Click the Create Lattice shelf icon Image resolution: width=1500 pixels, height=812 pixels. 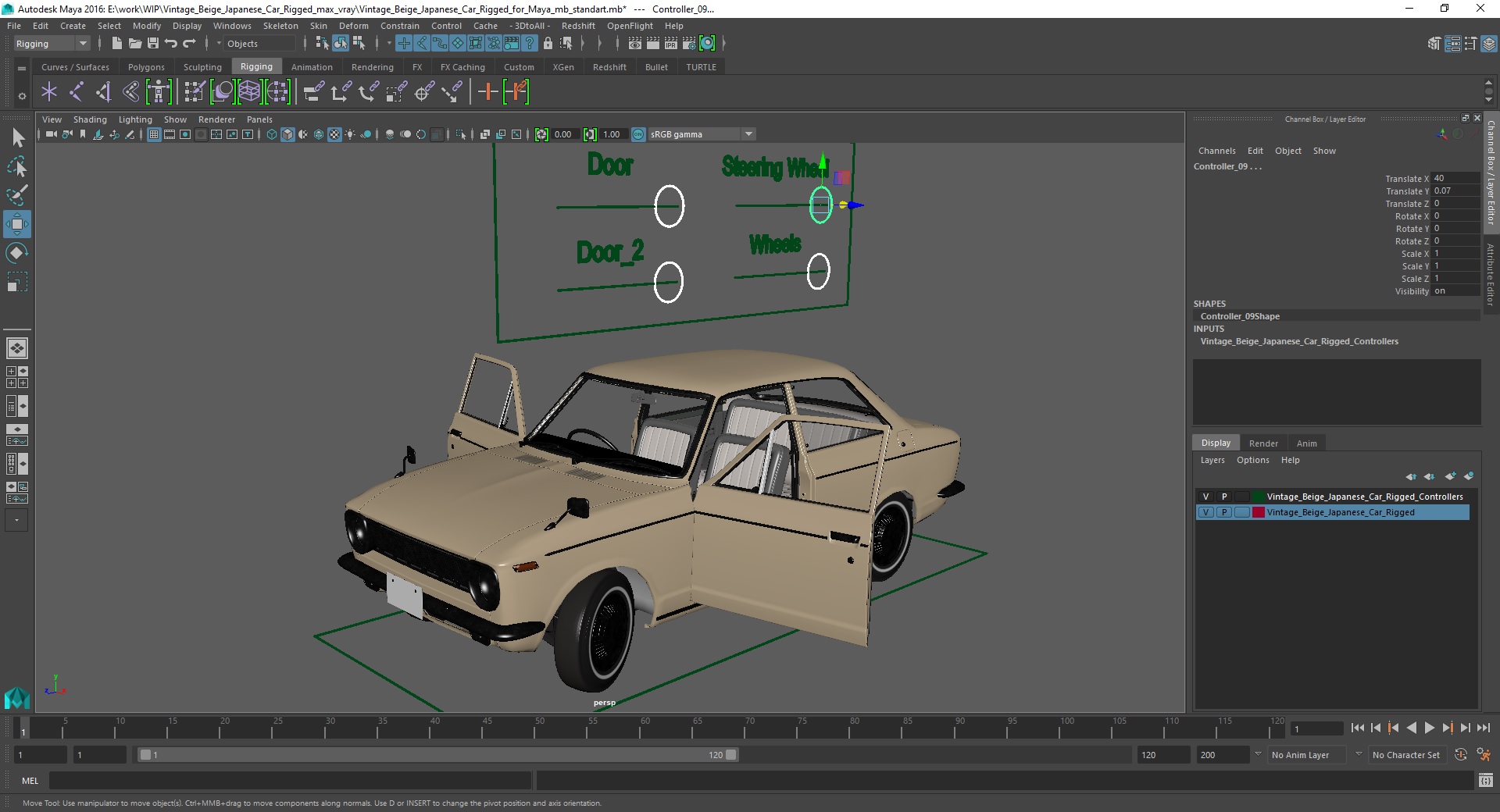tap(249, 92)
